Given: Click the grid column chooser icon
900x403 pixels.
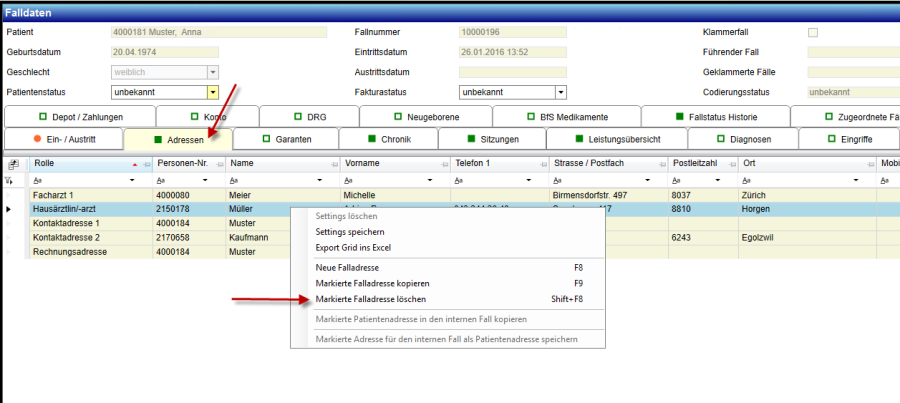Looking at the screenshot, I should (x=14, y=164).
